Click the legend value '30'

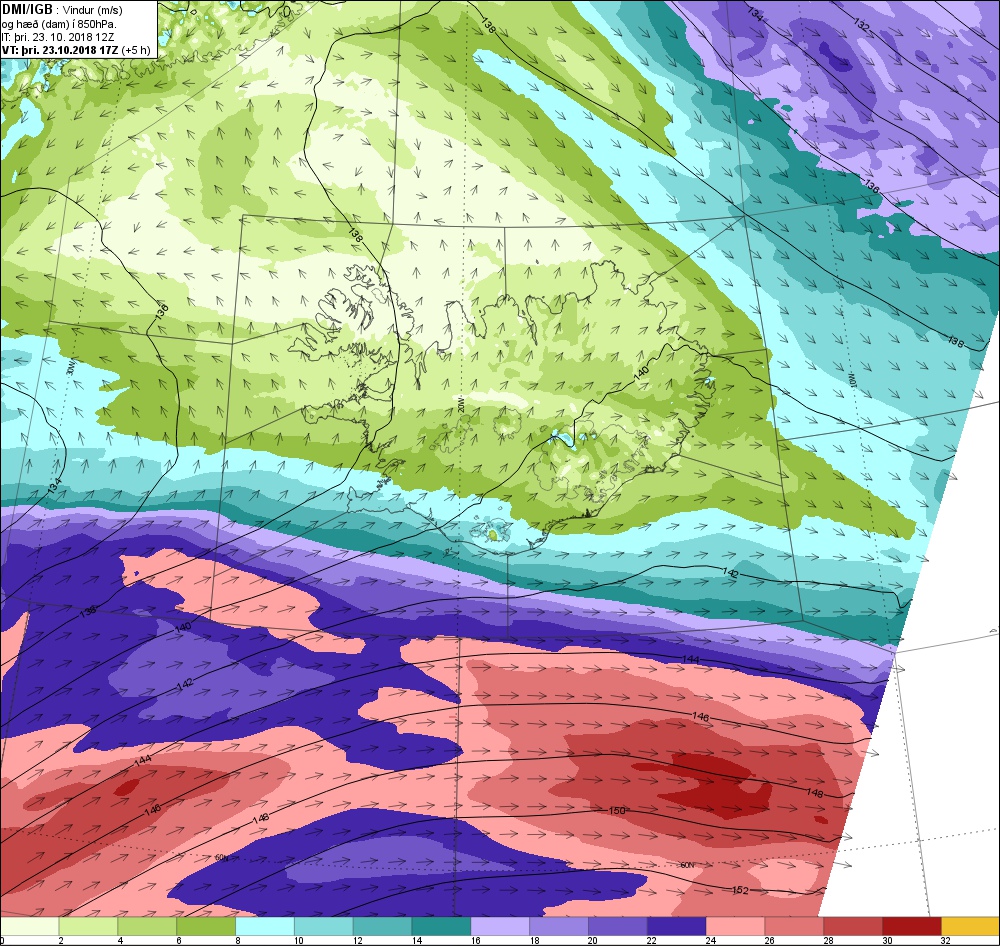point(887,940)
